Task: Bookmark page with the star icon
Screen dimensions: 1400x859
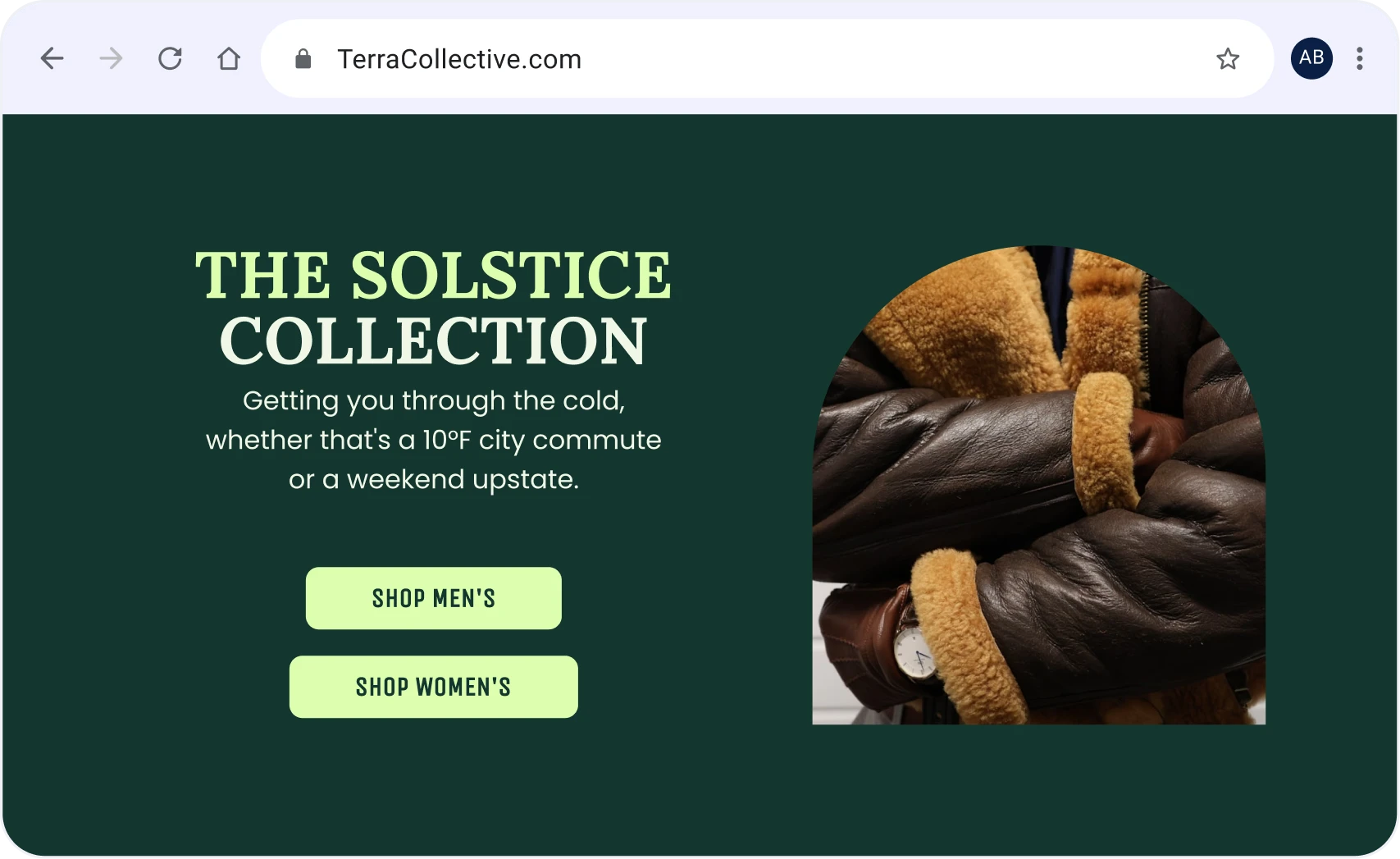Action: pos(1228,58)
